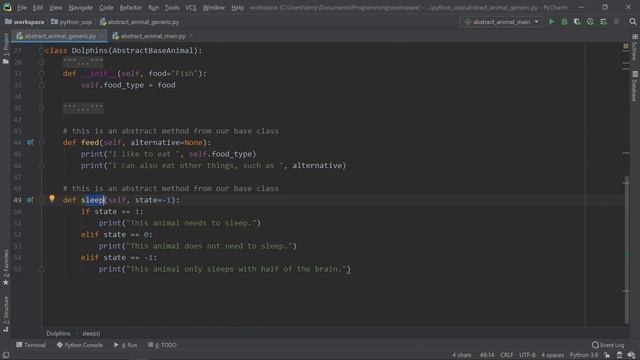Open the Python Console tool window
This screenshot has width=640, height=360.
point(80,345)
